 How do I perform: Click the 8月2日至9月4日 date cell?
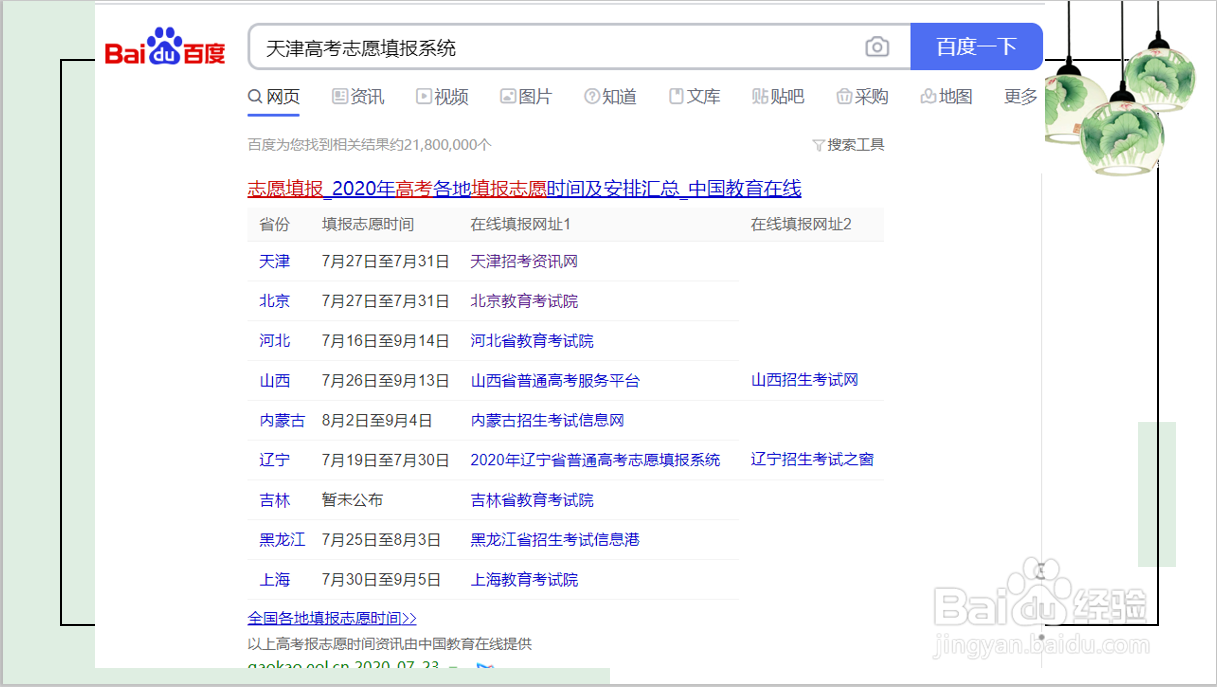click(x=377, y=420)
